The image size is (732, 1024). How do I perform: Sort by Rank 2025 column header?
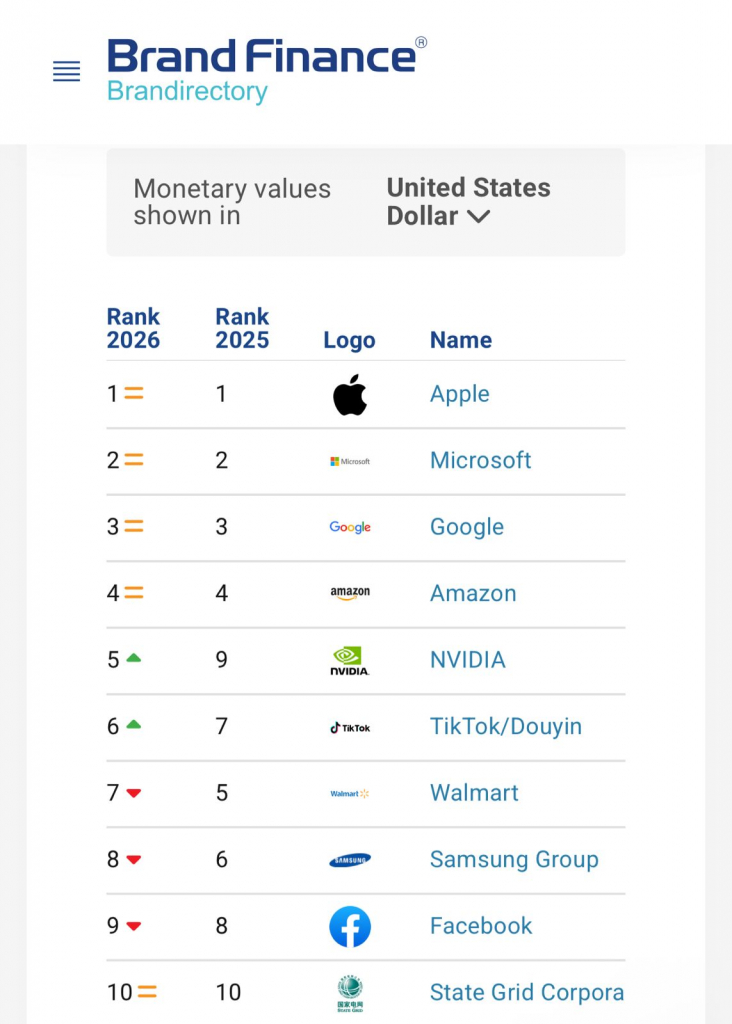point(242,328)
